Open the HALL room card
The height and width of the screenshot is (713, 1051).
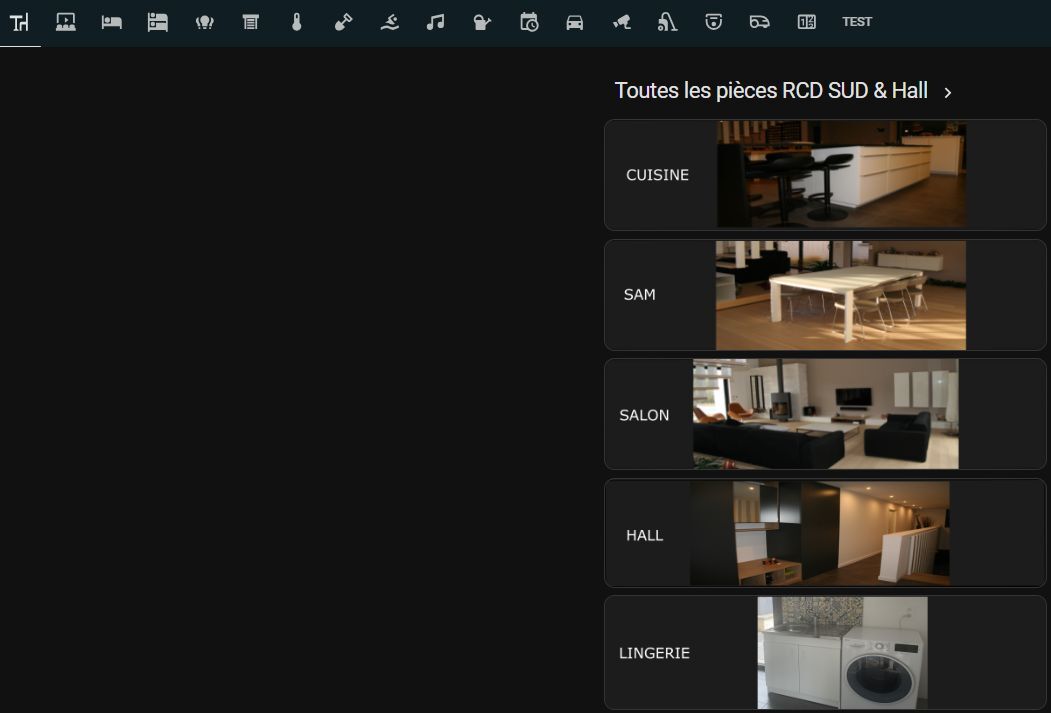(x=825, y=533)
